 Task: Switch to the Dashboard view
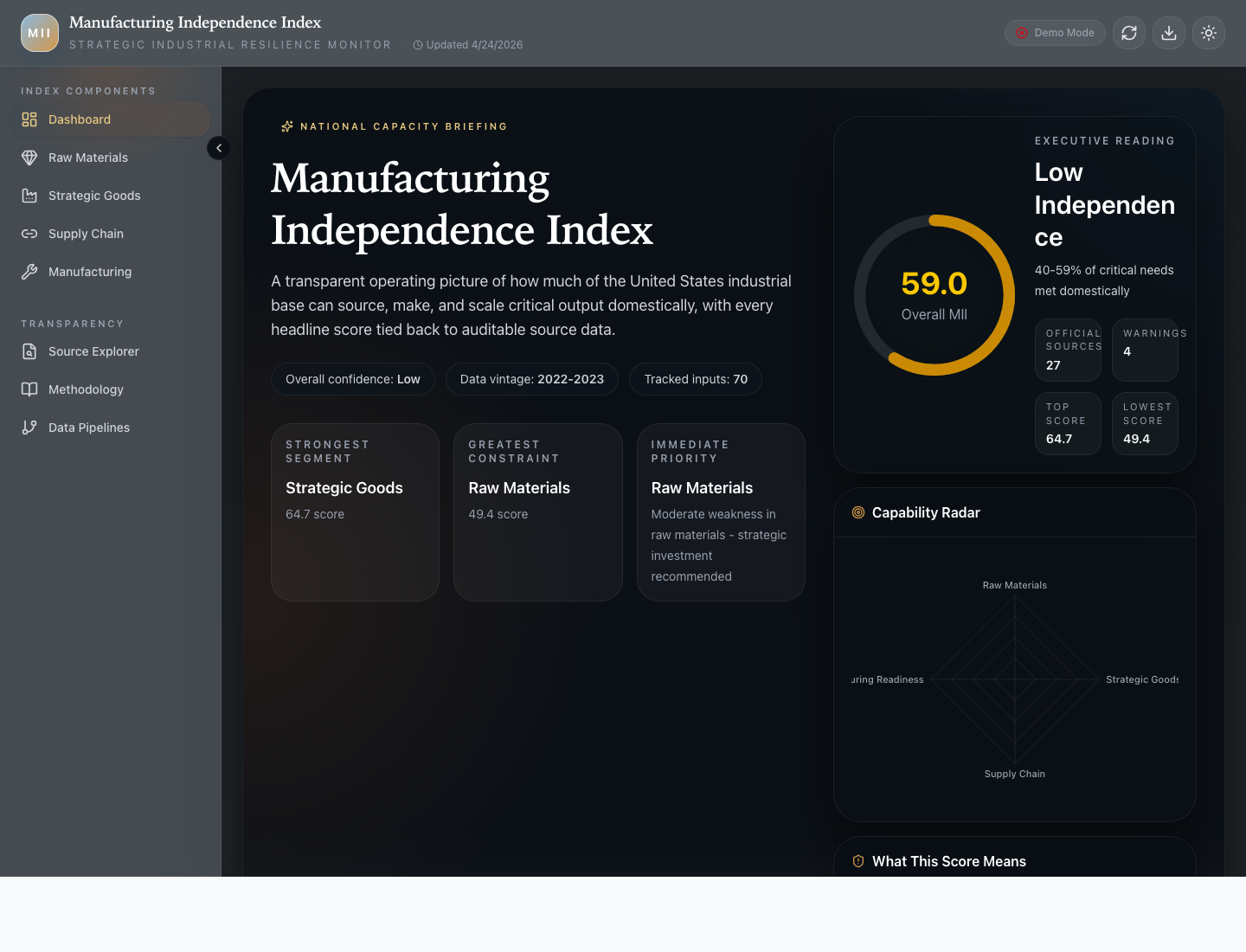(x=80, y=119)
